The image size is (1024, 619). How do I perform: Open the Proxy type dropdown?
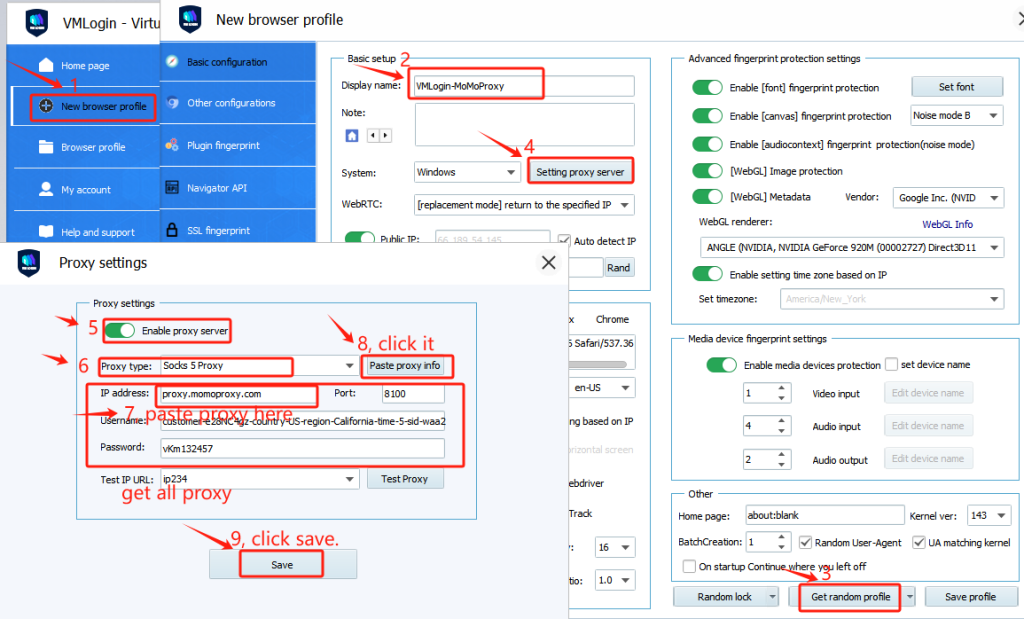pos(349,366)
